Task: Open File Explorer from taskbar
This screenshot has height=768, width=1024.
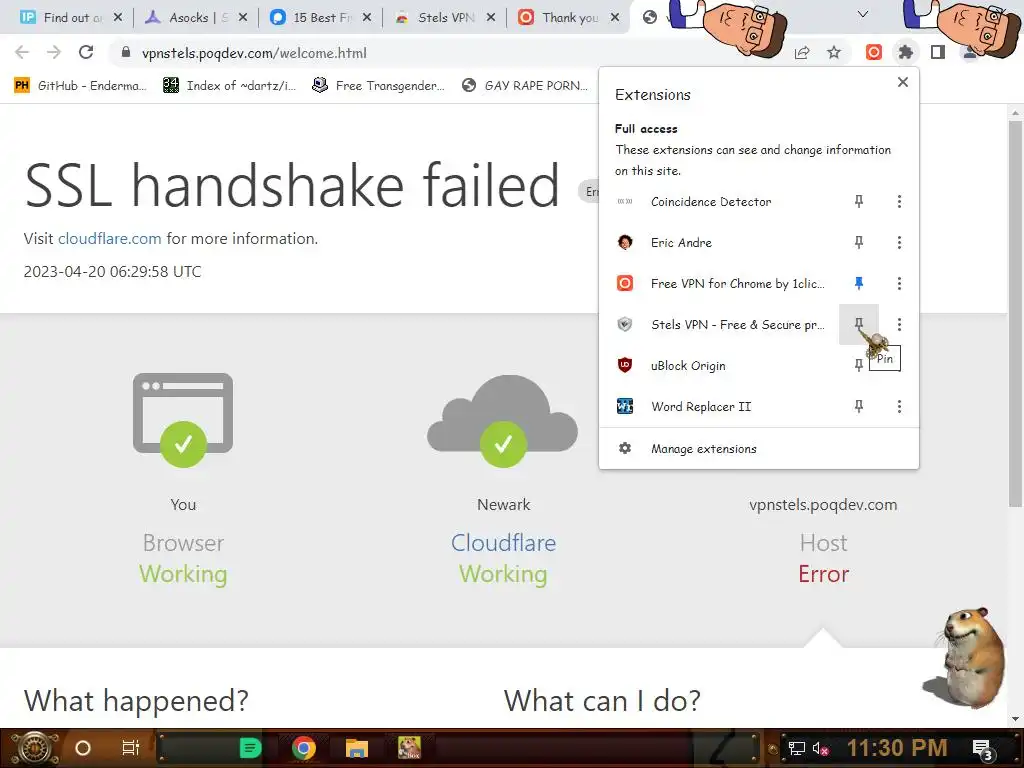Action: click(357, 748)
